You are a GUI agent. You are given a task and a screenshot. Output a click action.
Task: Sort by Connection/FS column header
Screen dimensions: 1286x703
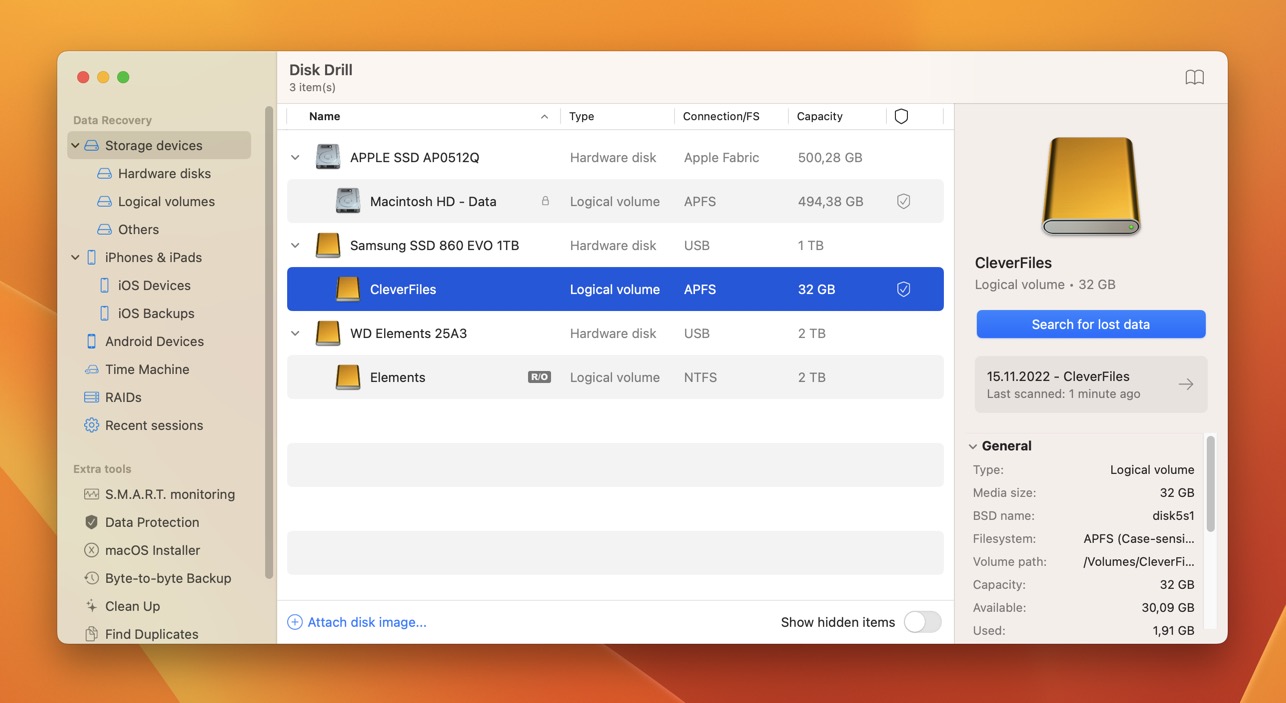point(721,117)
